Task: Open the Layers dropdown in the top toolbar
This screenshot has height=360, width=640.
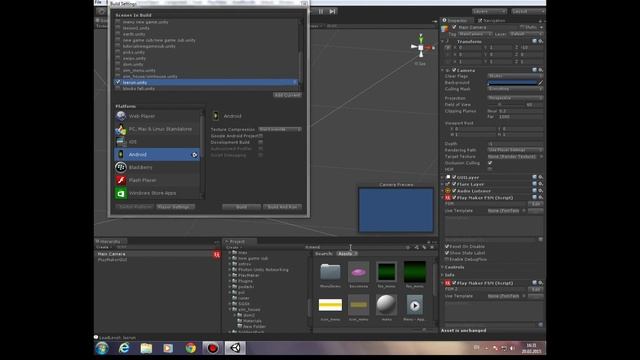Action: coord(489,11)
